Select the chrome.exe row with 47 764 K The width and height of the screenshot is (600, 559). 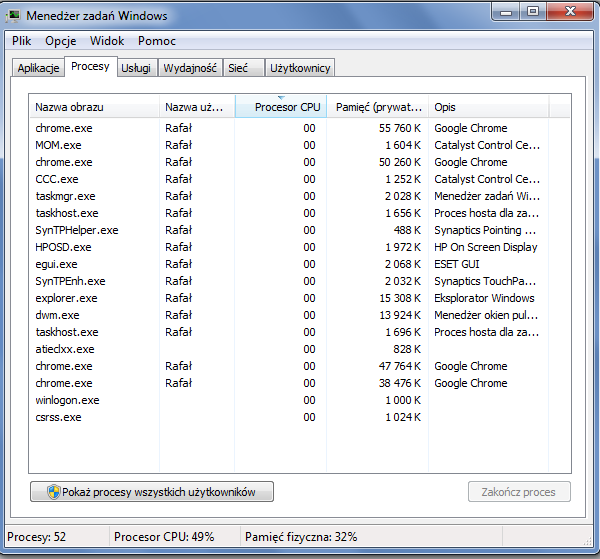(300, 366)
